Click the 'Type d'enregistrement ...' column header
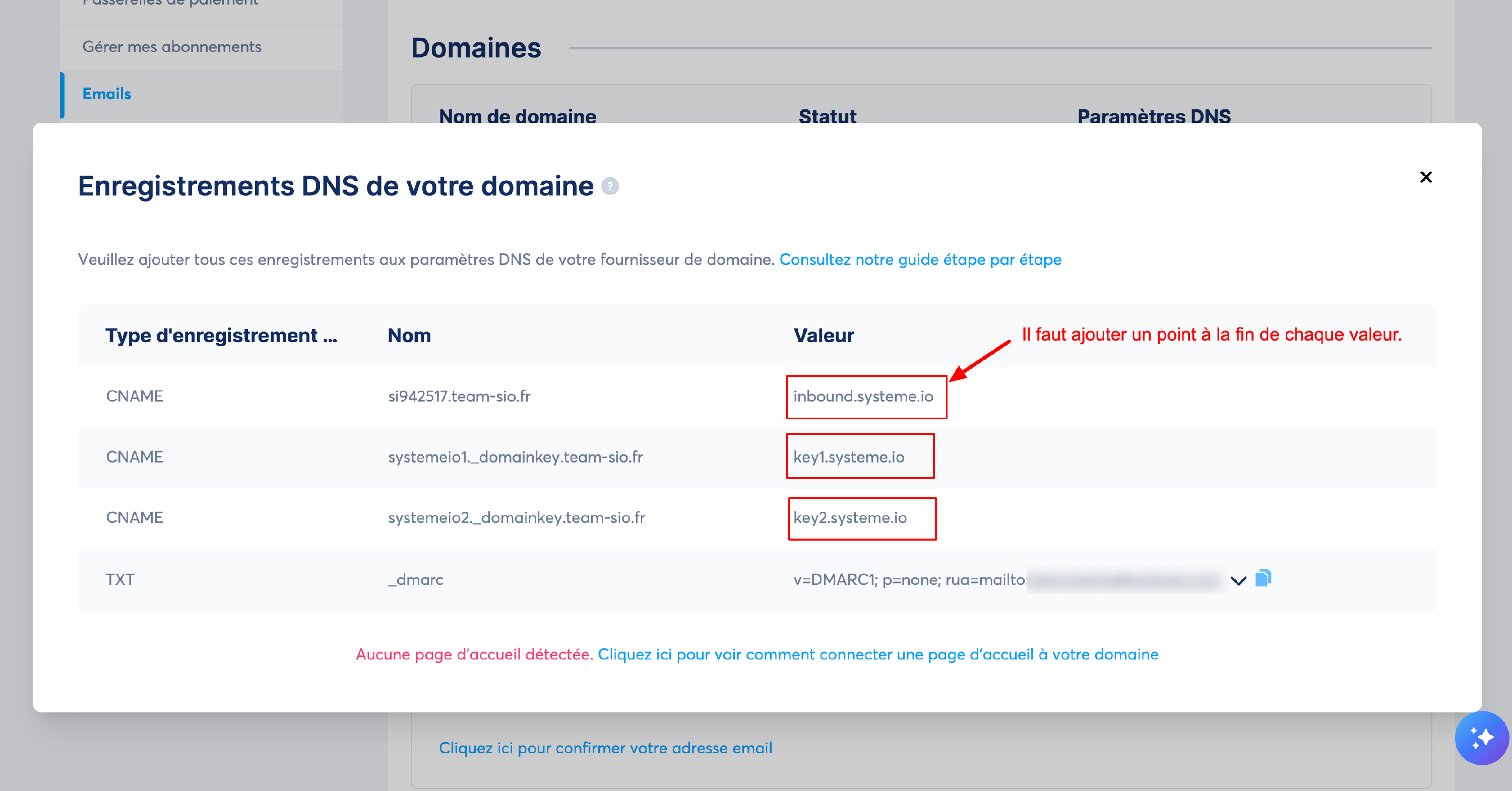 [x=221, y=336]
